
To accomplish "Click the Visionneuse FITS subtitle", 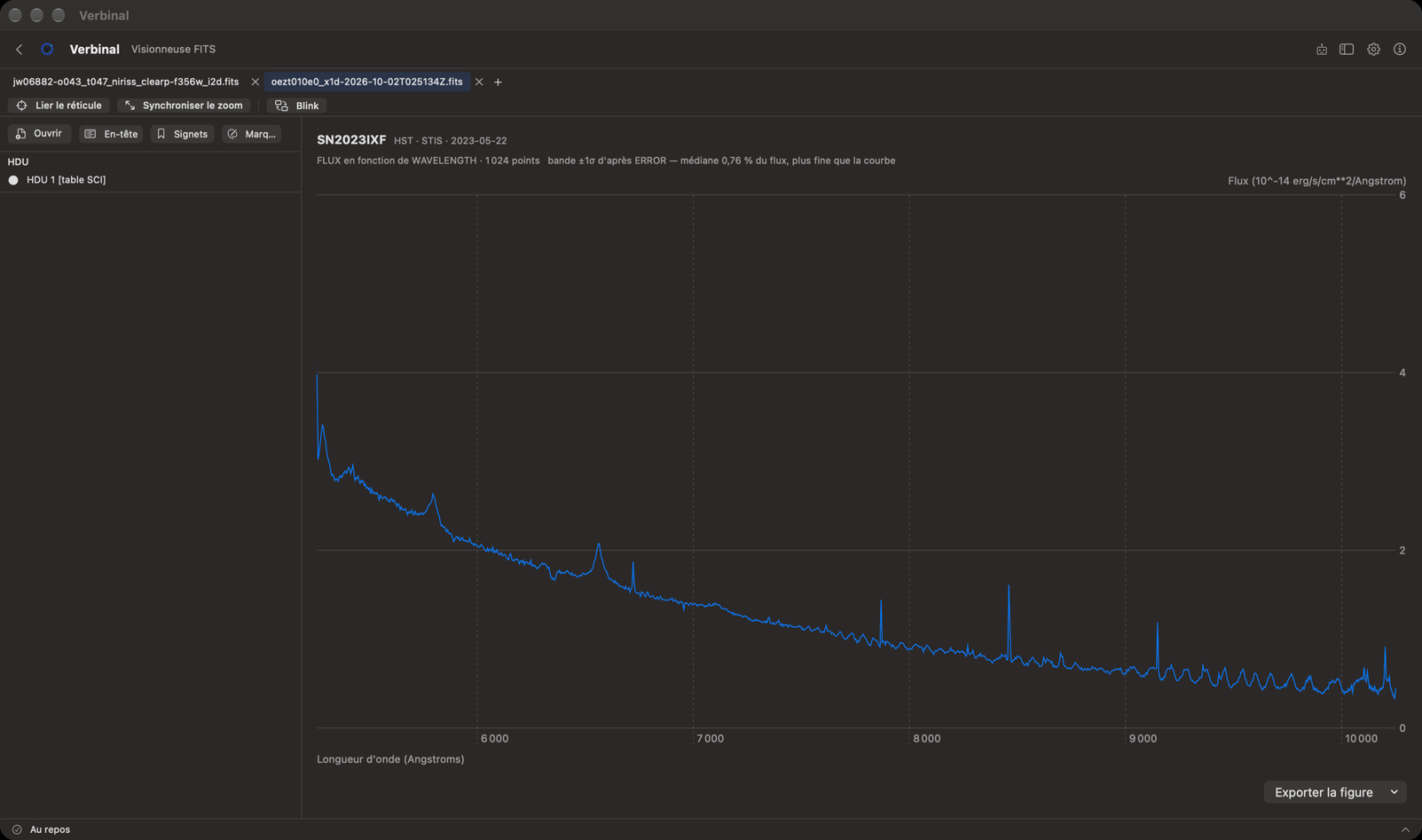I will pos(173,50).
